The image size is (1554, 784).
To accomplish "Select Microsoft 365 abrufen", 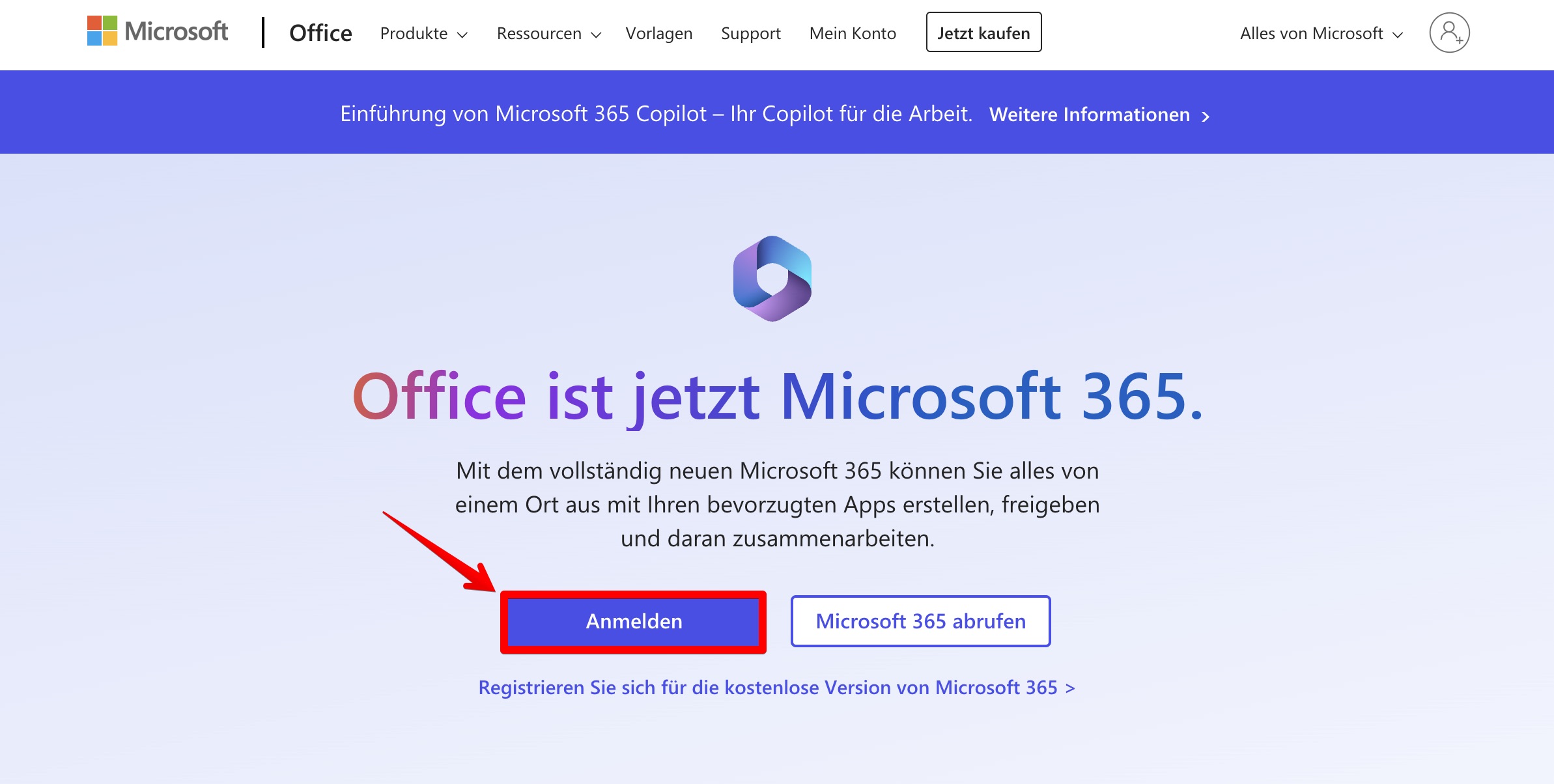I will (920, 621).
